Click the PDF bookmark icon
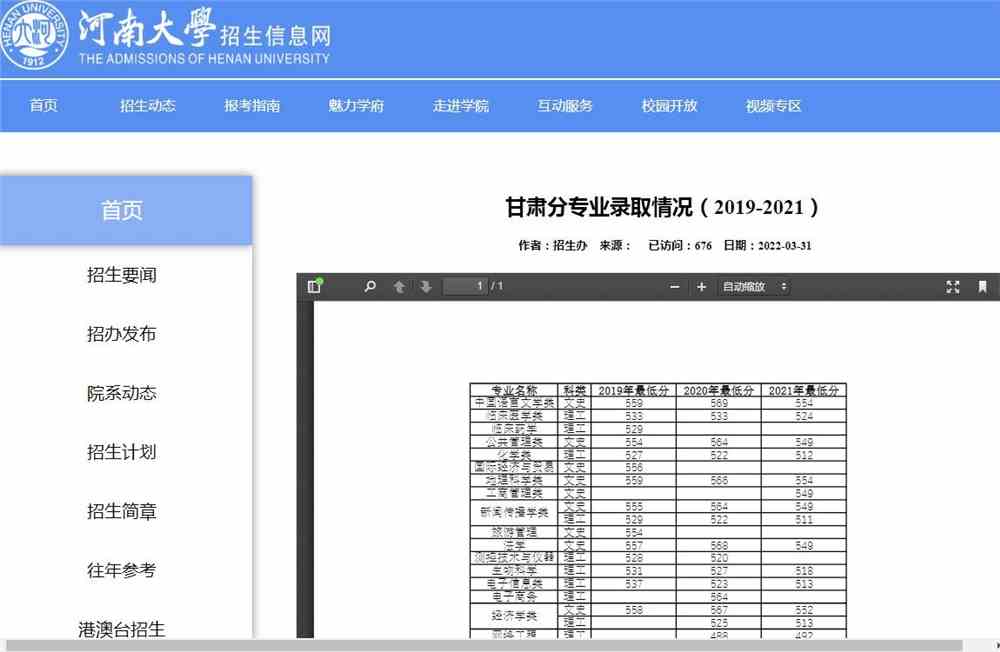Screen dimensions: 1000x652 tap(982, 287)
